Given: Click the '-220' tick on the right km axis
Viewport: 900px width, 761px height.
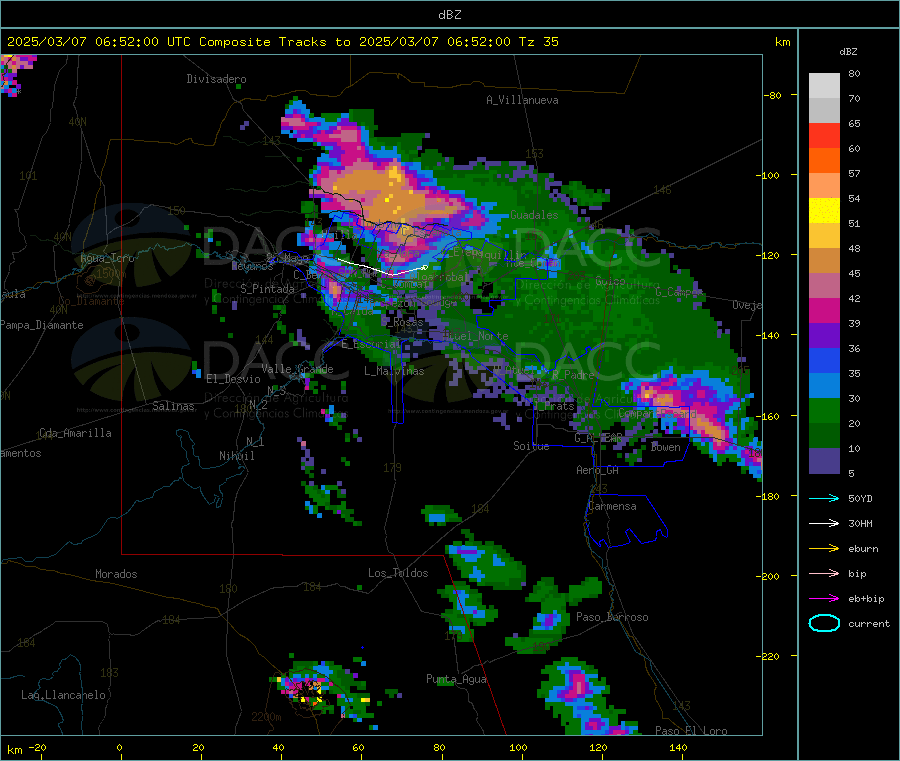Looking at the screenshot, I should tap(768, 656).
